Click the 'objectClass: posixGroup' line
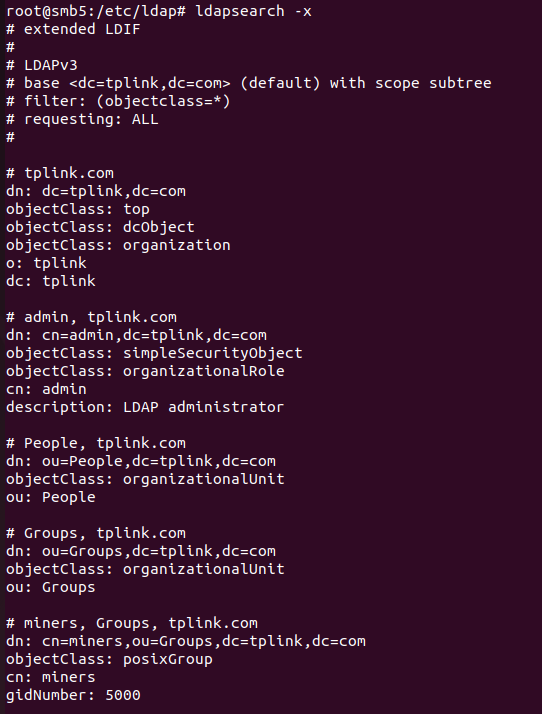This screenshot has height=714, width=542. click(x=109, y=659)
